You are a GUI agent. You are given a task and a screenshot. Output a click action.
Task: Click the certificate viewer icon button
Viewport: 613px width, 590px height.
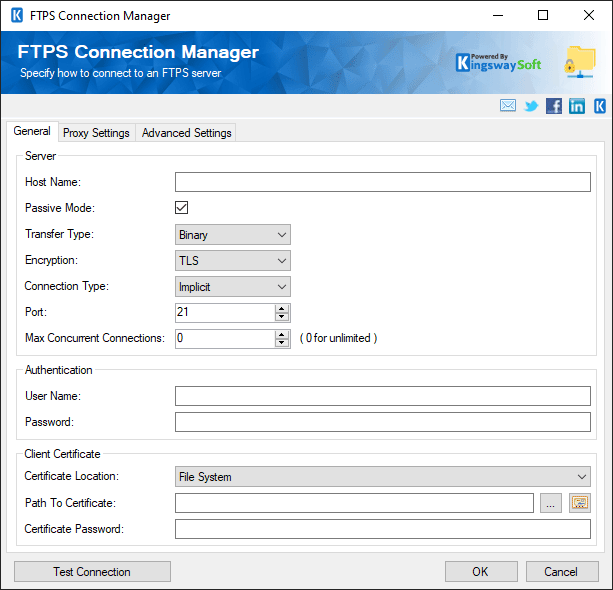coord(580,503)
